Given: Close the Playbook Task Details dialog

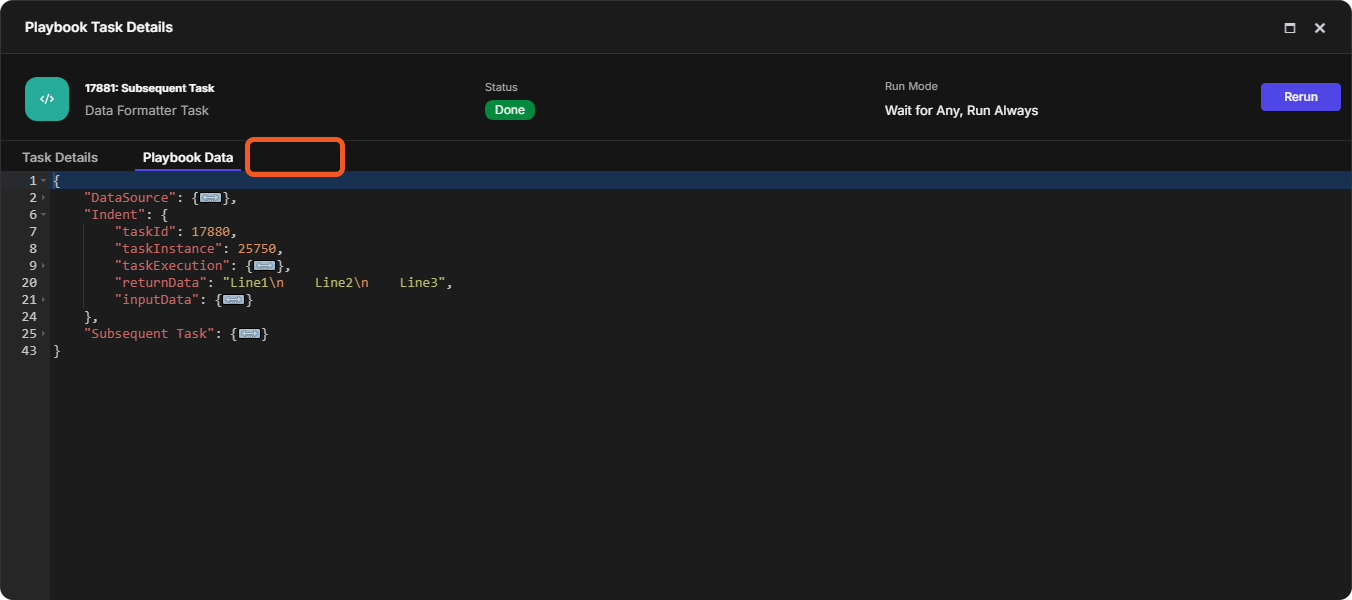Looking at the screenshot, I should coord(1320,28).
